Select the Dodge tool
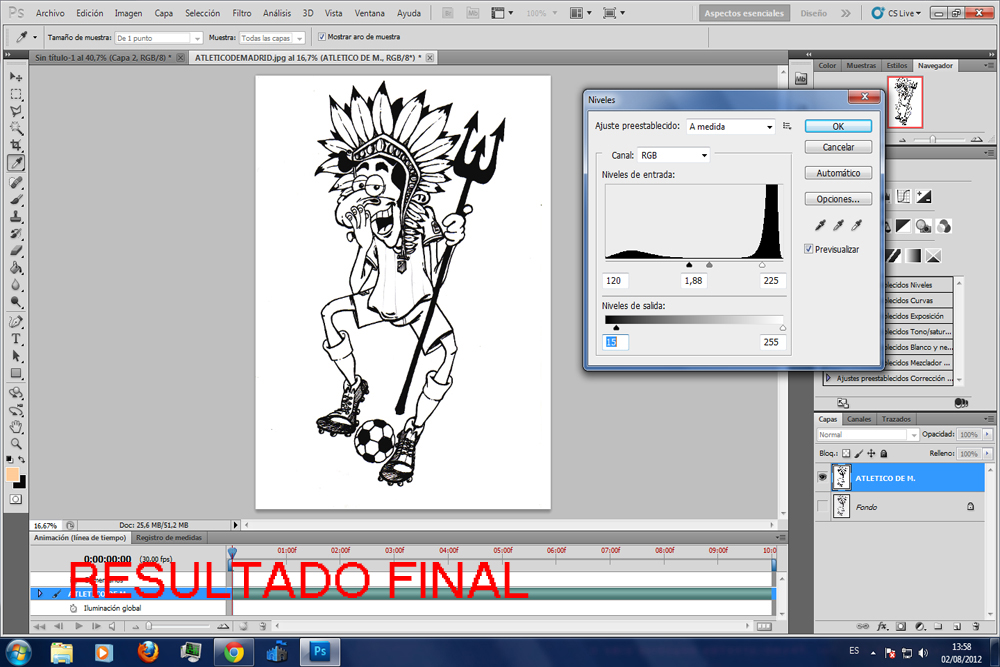1000x667 pixels. tap(16, 302)
